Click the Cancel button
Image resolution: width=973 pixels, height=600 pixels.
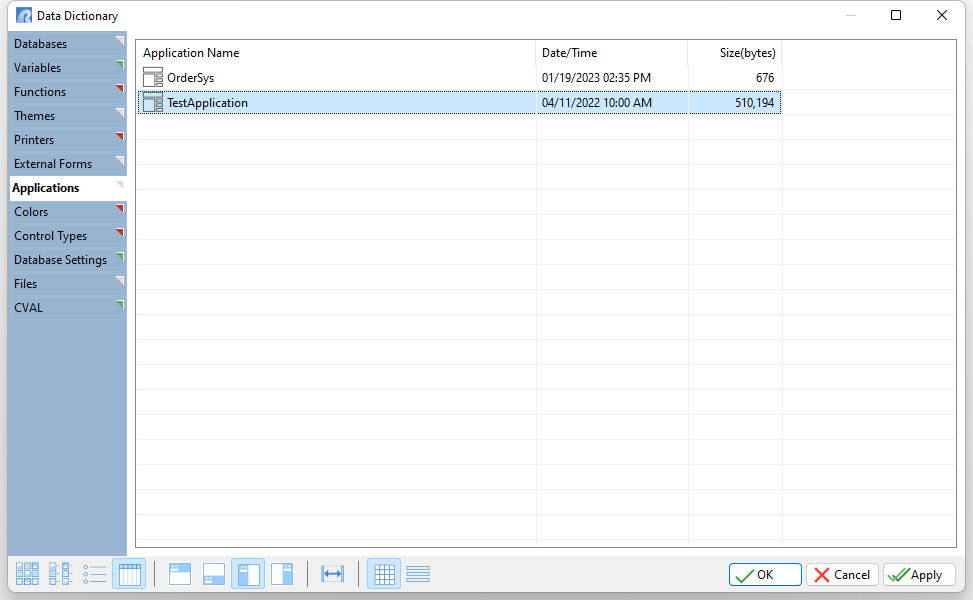[842, 575]
